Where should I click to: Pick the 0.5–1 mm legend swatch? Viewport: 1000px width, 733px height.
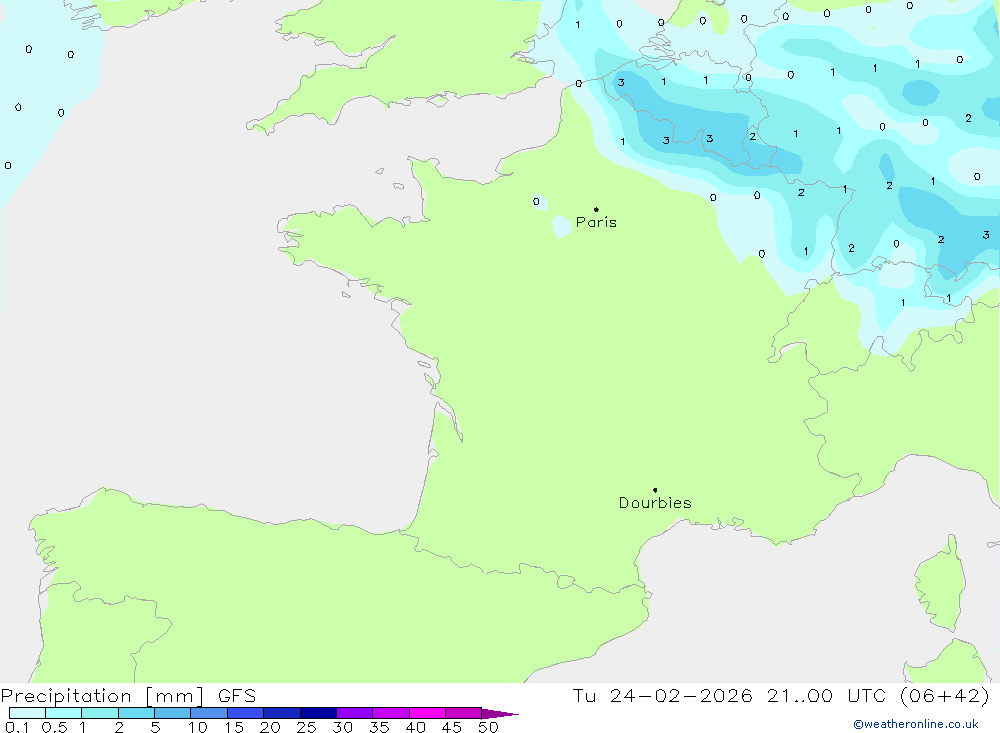click(63, 713)
